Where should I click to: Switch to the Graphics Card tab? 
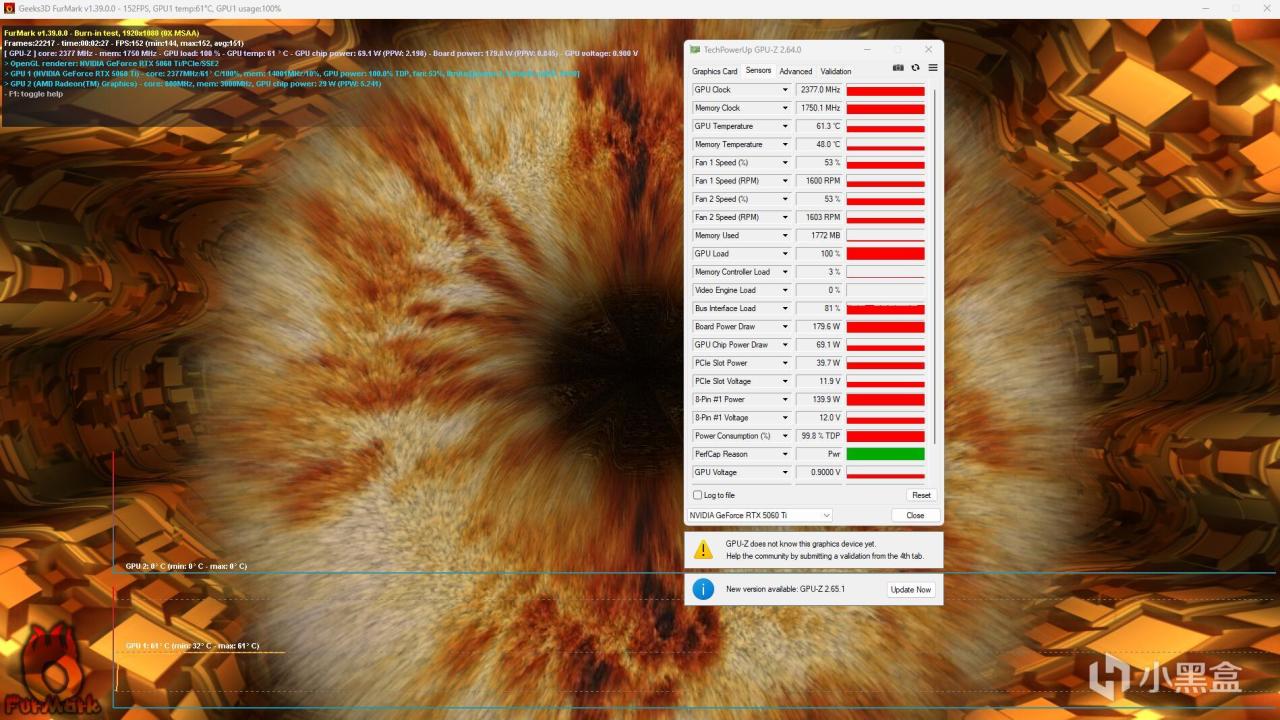[x=714, y=71]
